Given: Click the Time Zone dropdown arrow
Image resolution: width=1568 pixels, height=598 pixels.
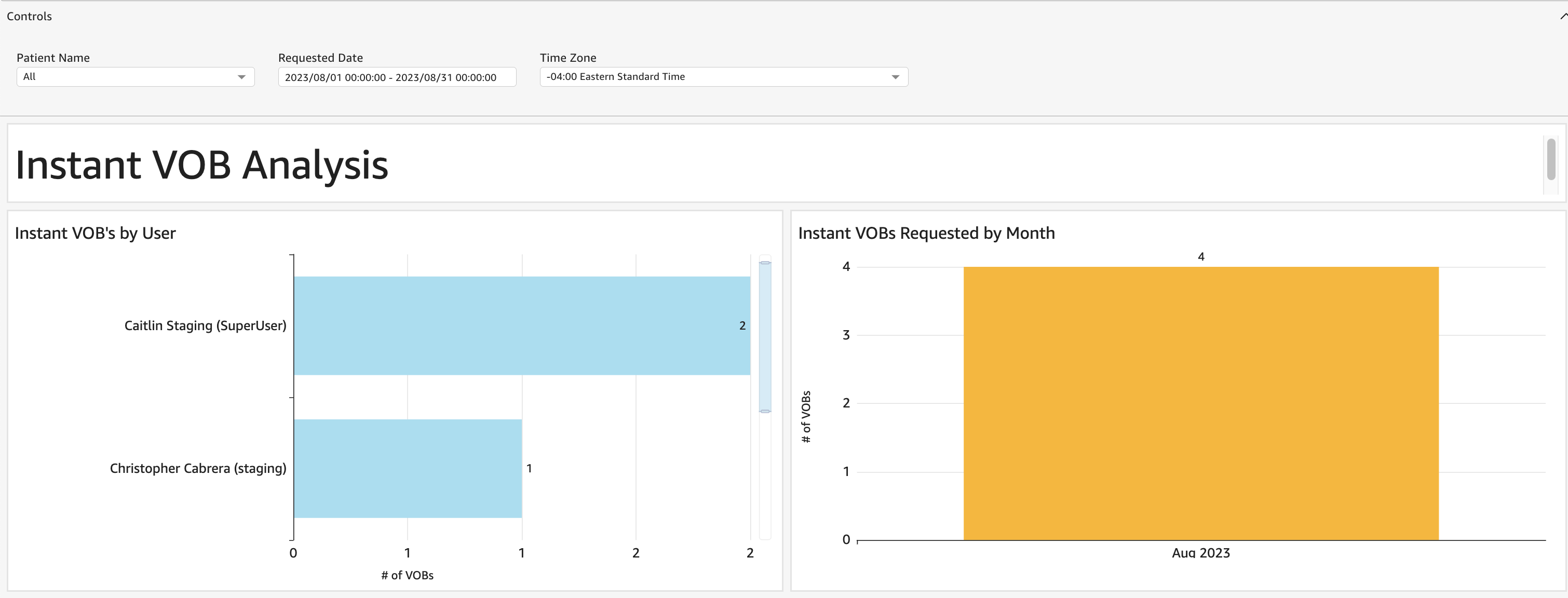Looking at the screenshot, I should (x=895, y=77).
